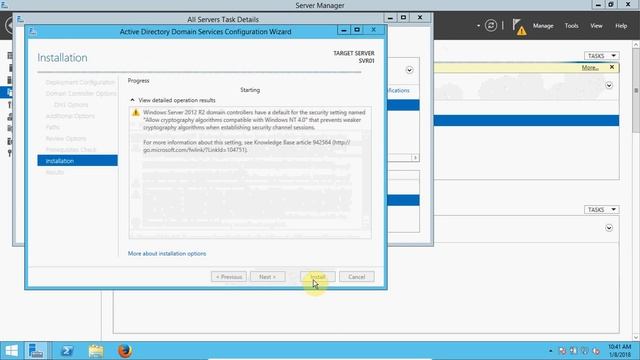Open the Tools menu

click(571, 26)
